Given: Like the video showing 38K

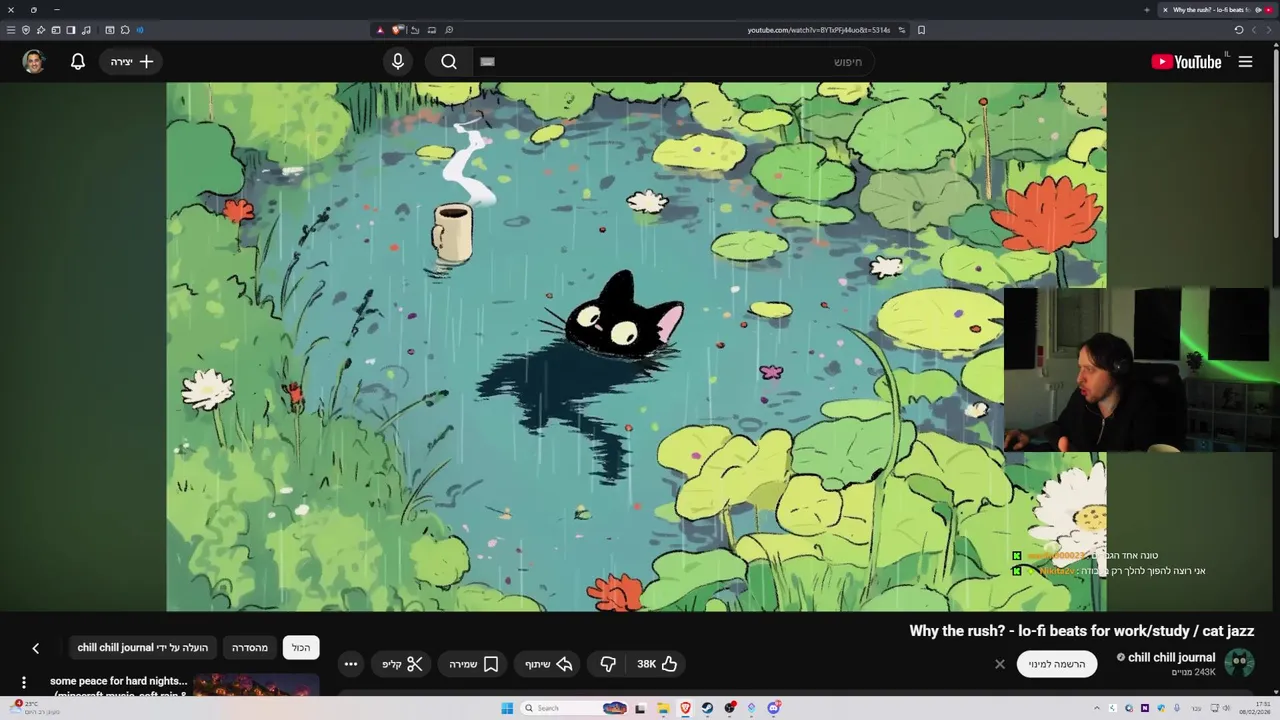Looking at the screenshot, I should point(657,664).
